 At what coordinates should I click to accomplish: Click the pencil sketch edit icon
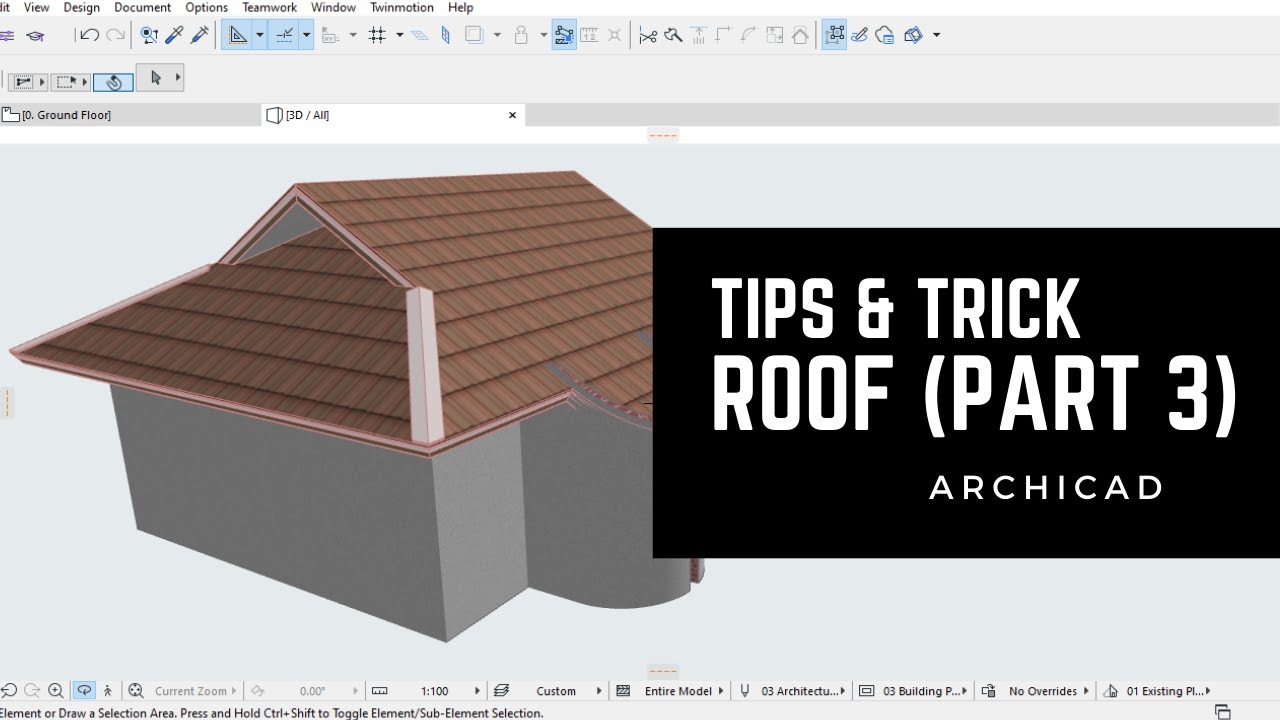(x=859, y=35)
